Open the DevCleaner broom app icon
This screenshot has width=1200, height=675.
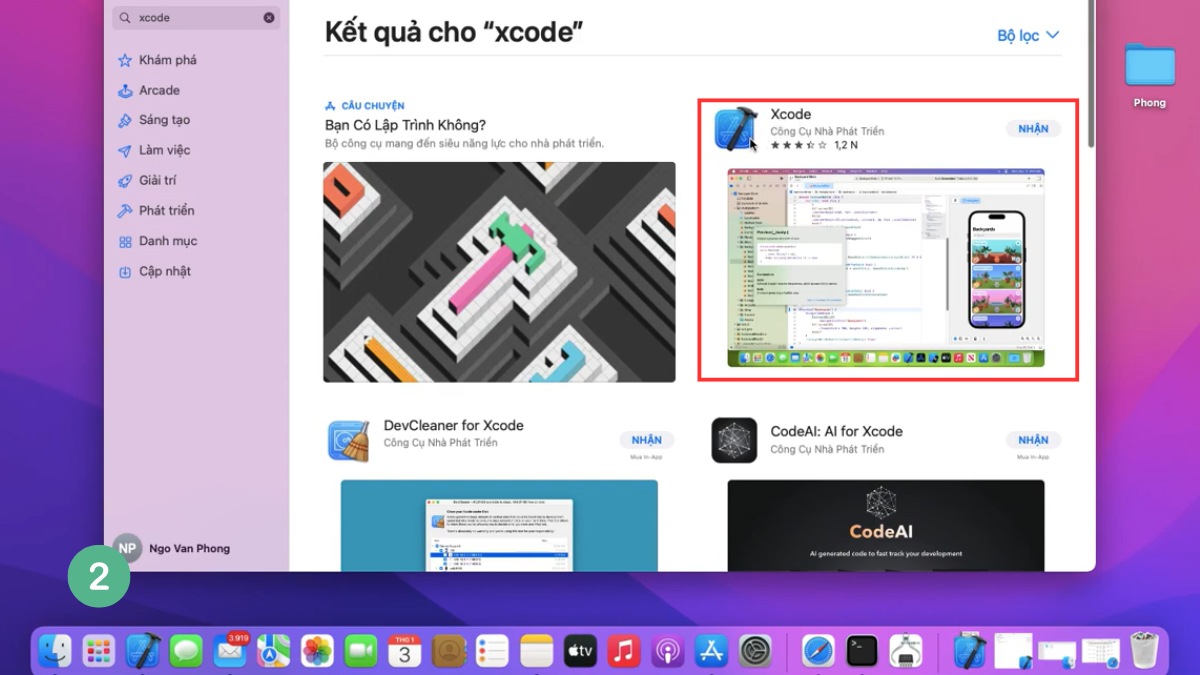349,440
